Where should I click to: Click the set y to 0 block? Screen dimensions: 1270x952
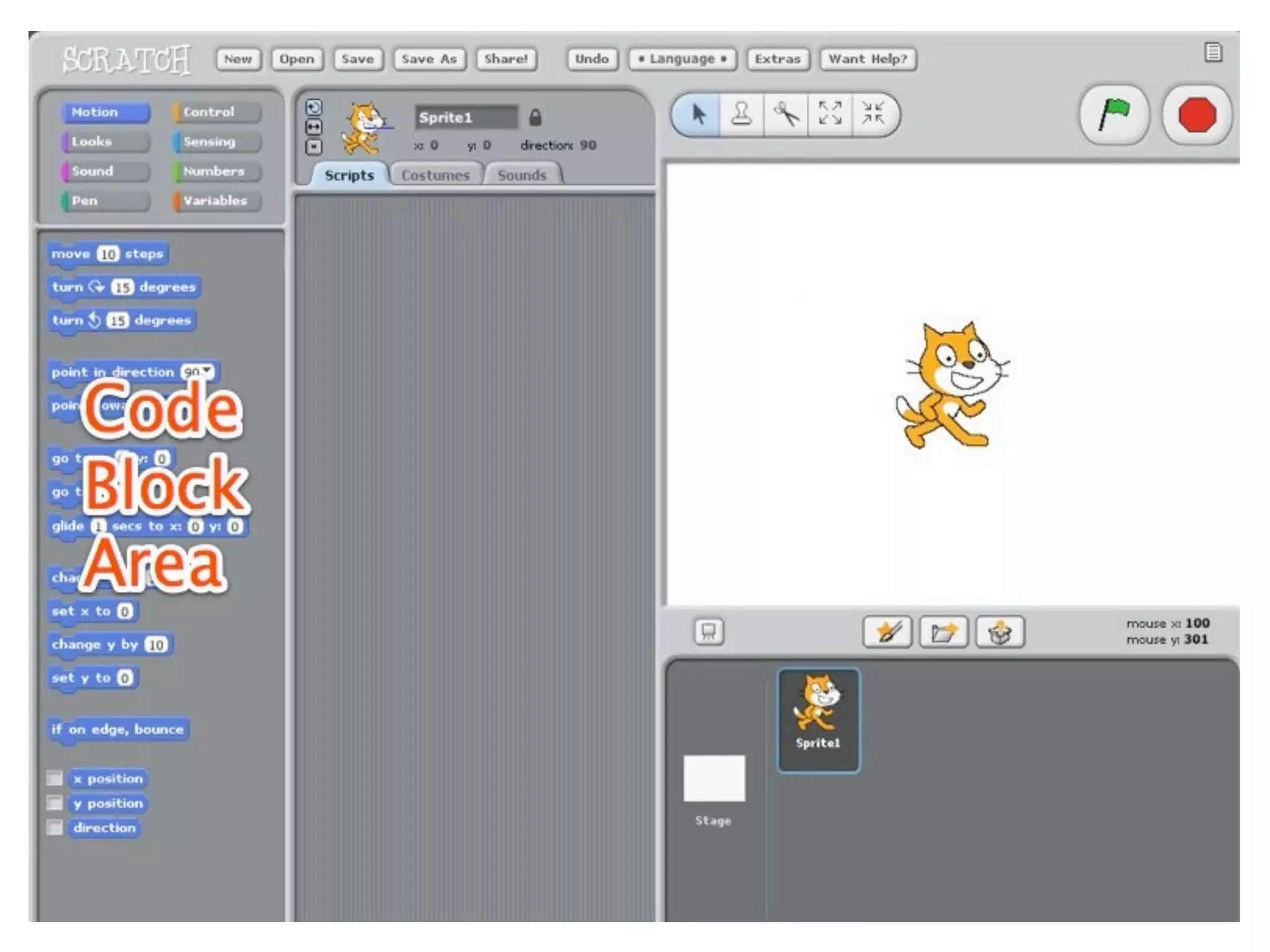(x=93, y=678)
